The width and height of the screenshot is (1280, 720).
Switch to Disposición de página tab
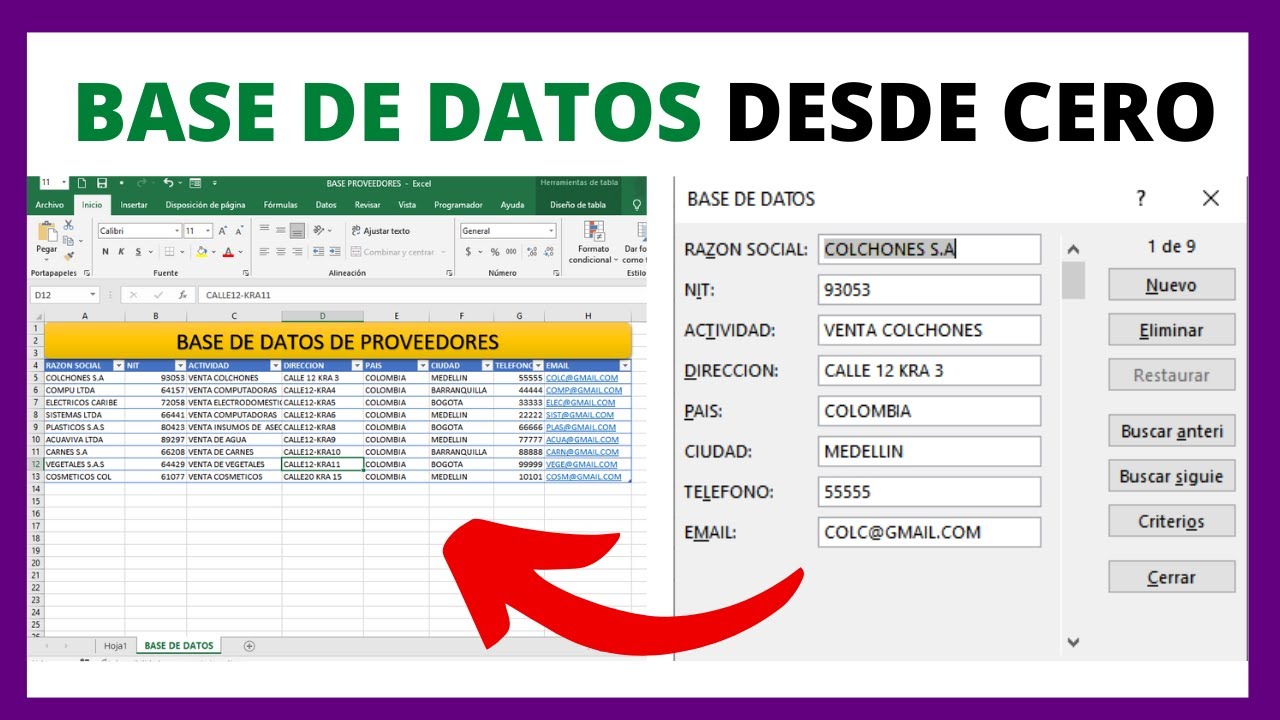[205, 205]
